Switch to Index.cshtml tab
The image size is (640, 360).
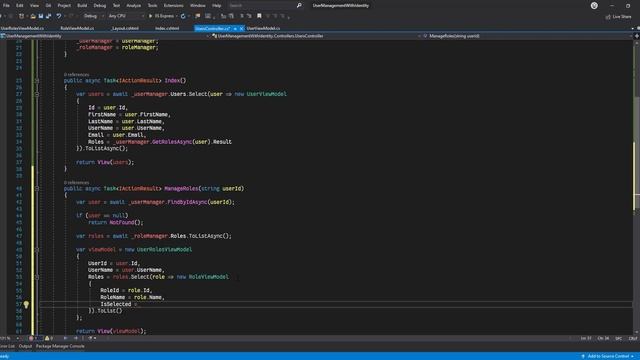167,28
